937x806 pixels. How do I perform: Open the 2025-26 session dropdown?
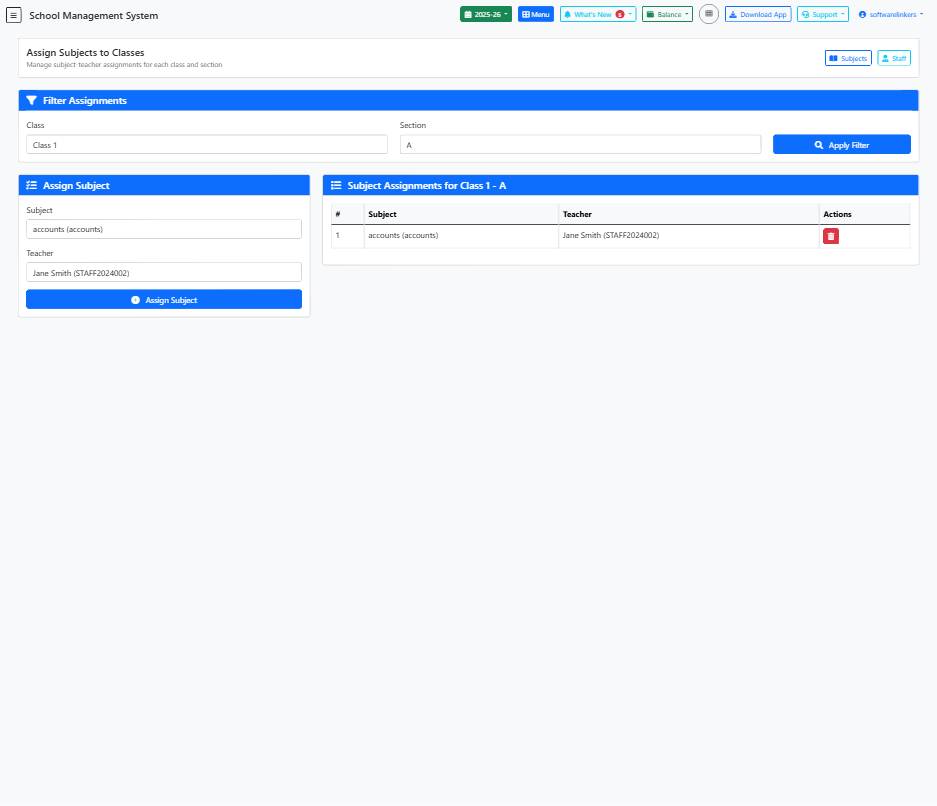pos(486,14)
